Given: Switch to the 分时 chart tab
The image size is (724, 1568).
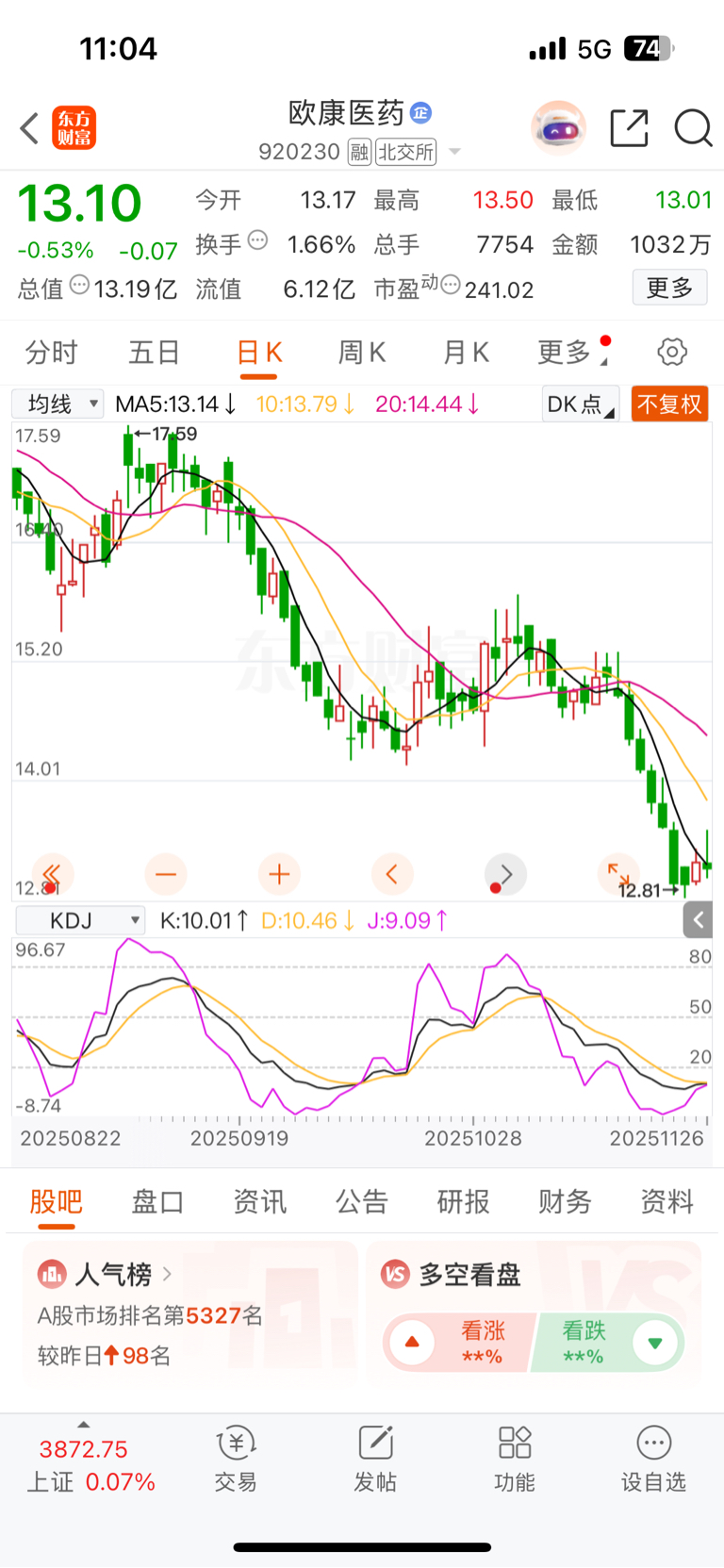Looking at the screenshot, I should [x=51, y=353].
